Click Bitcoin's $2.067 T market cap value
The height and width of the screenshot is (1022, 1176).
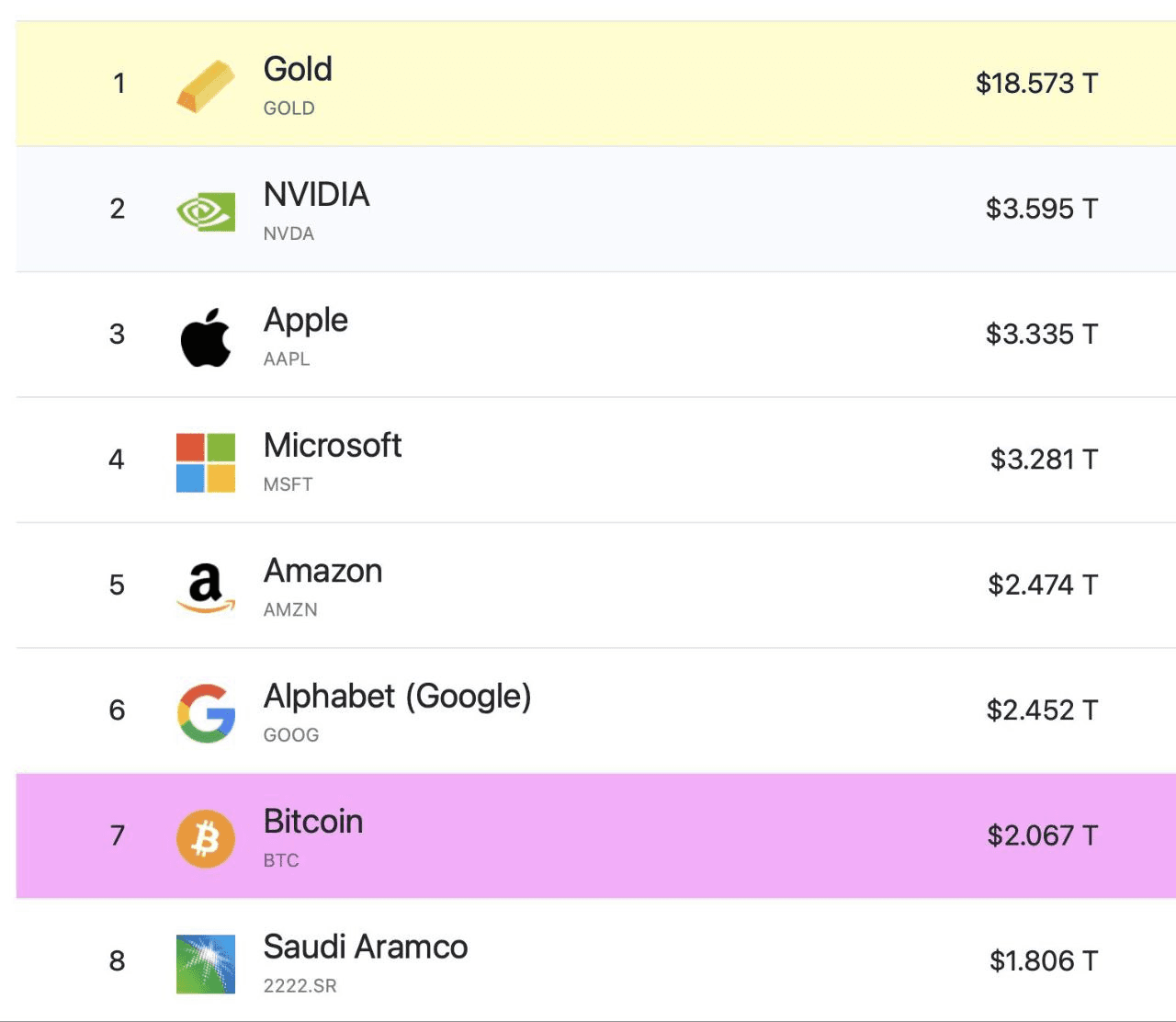(x=1043, y=835)
